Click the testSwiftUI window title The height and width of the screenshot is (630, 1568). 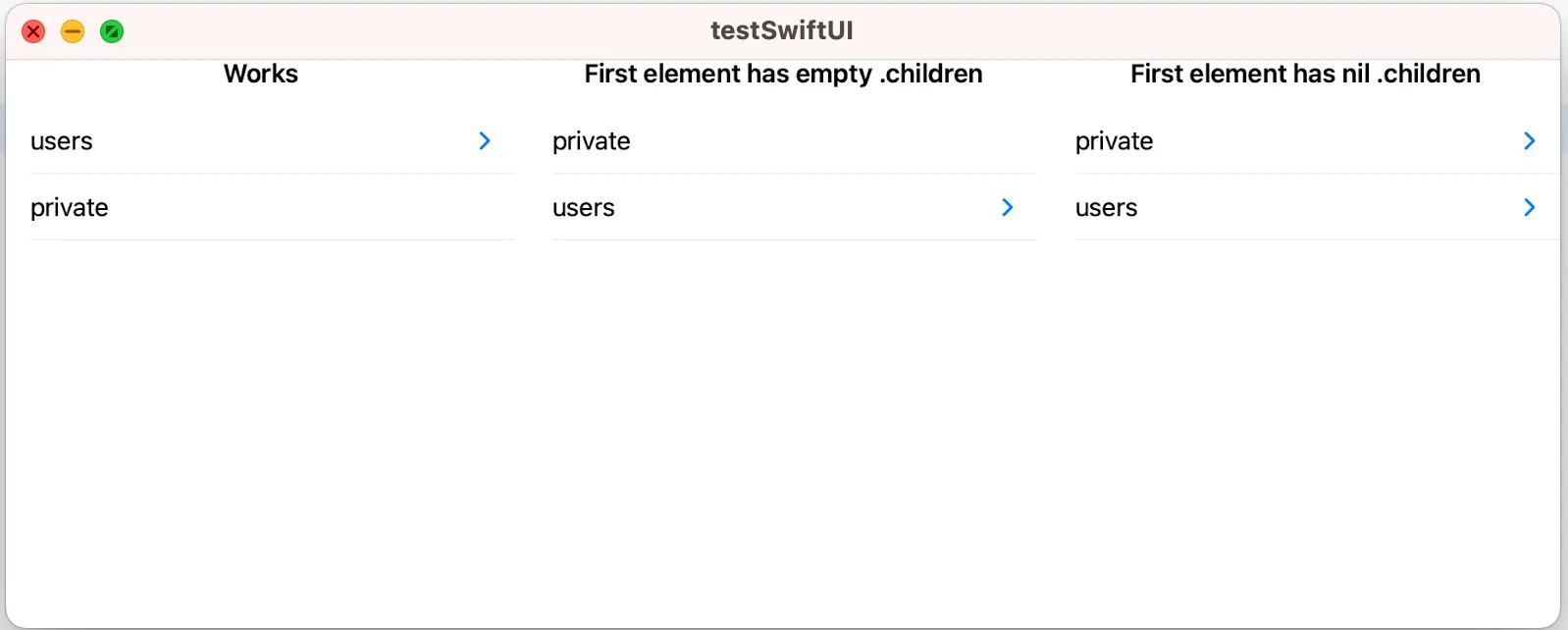782,30
